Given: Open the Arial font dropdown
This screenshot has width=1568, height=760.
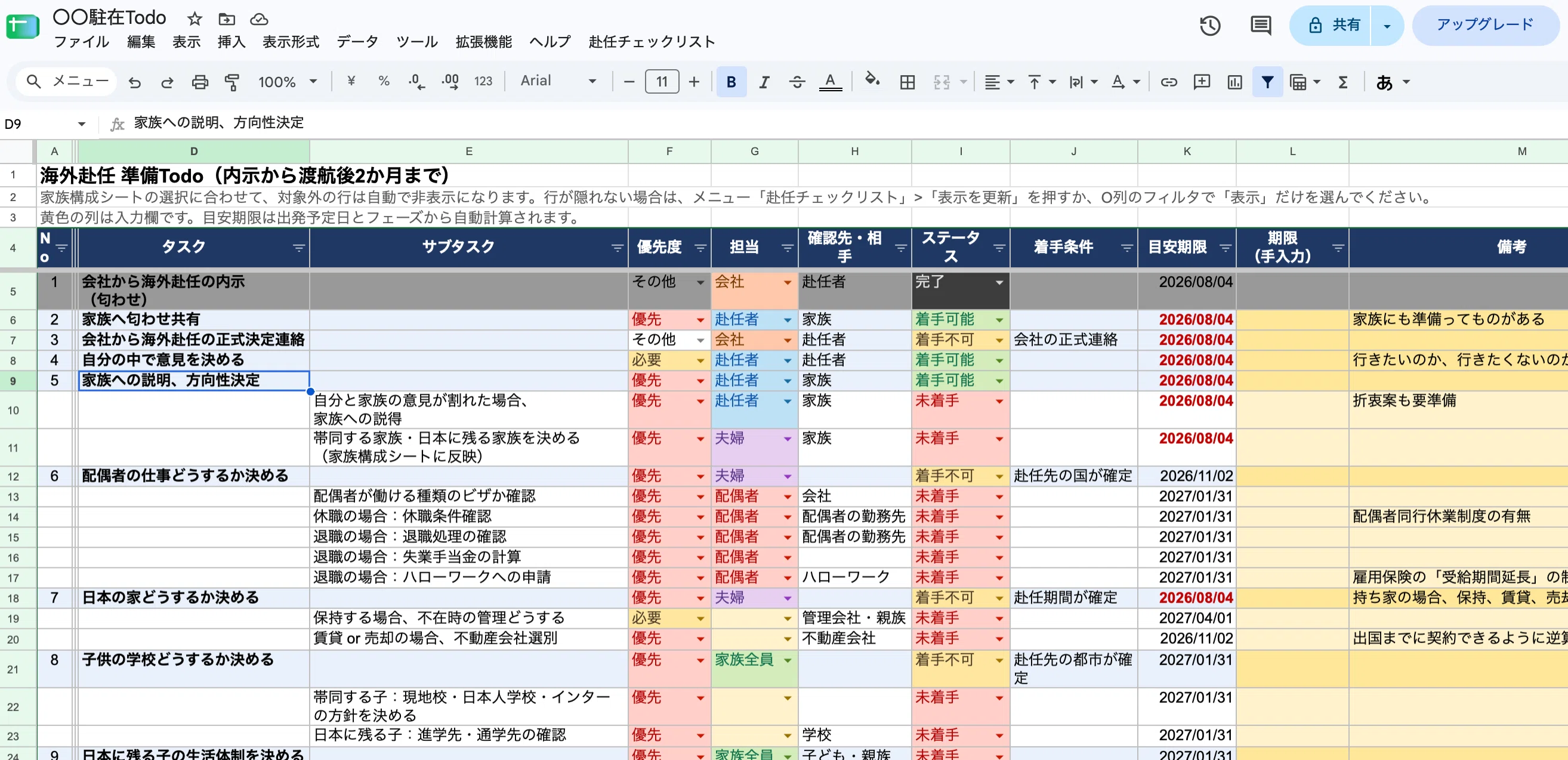Looking at the screenshot, I should [x=557, y=81].
